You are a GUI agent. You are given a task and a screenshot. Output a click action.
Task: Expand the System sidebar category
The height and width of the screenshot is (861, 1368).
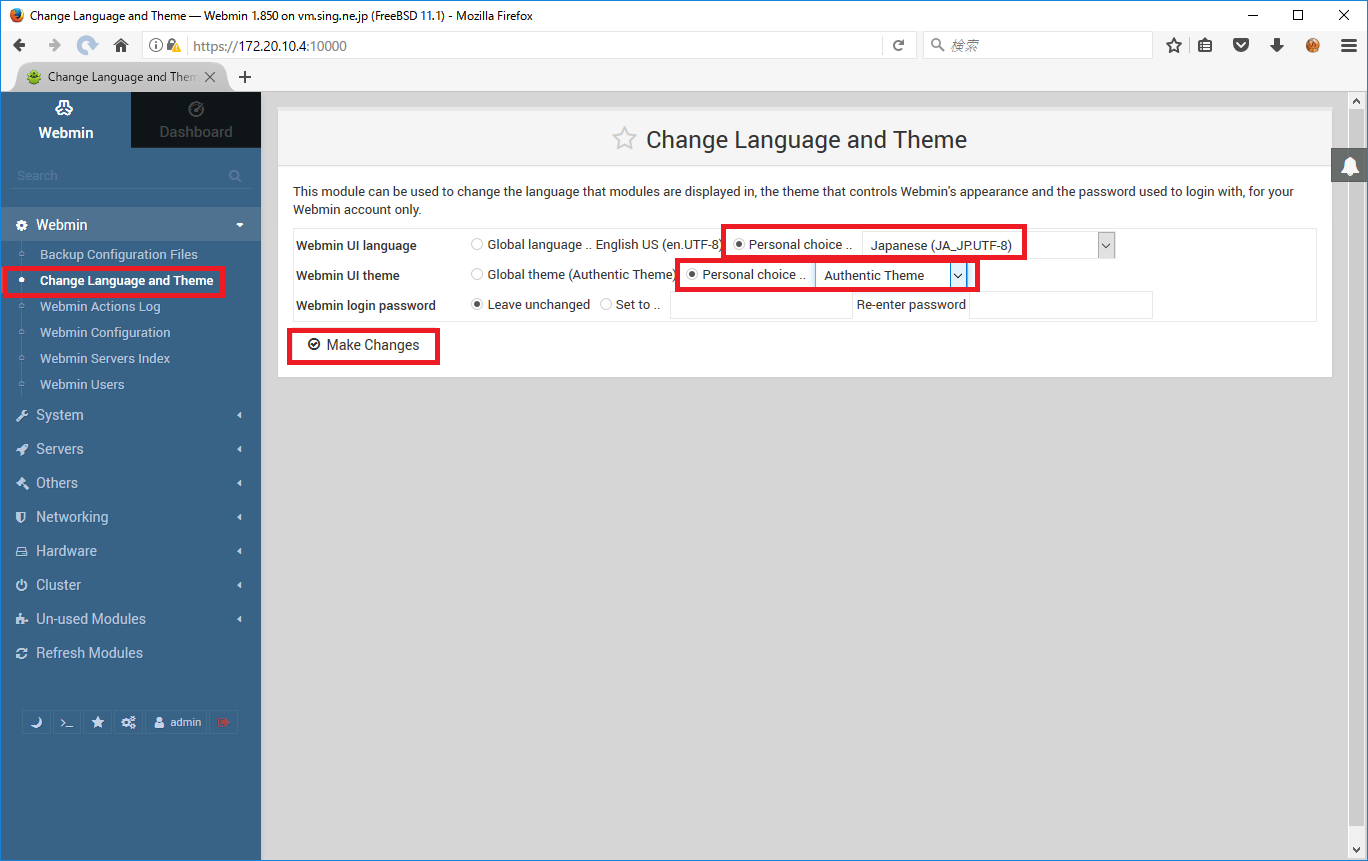130,415
